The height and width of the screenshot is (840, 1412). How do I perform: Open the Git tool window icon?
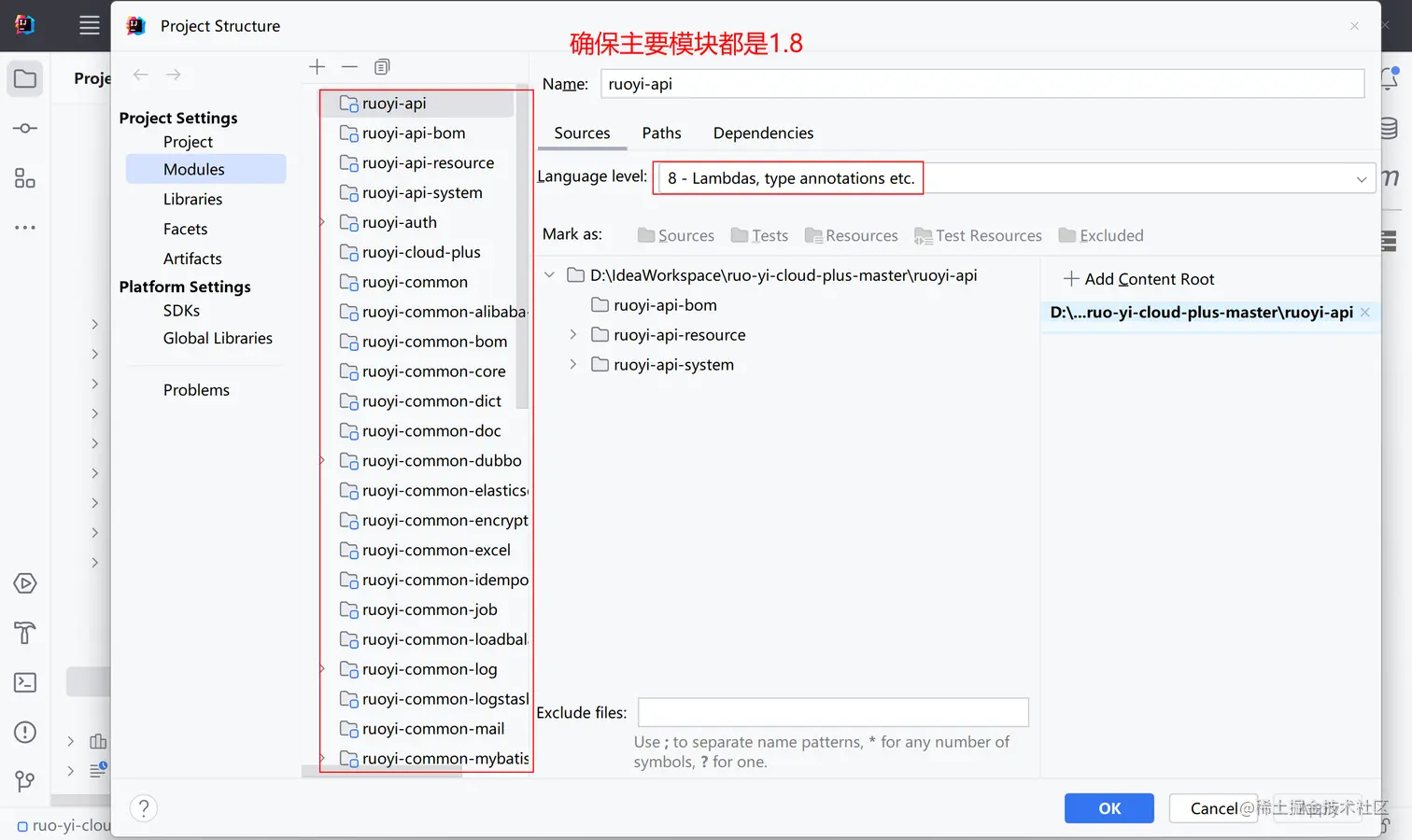(x=25, y=780)
